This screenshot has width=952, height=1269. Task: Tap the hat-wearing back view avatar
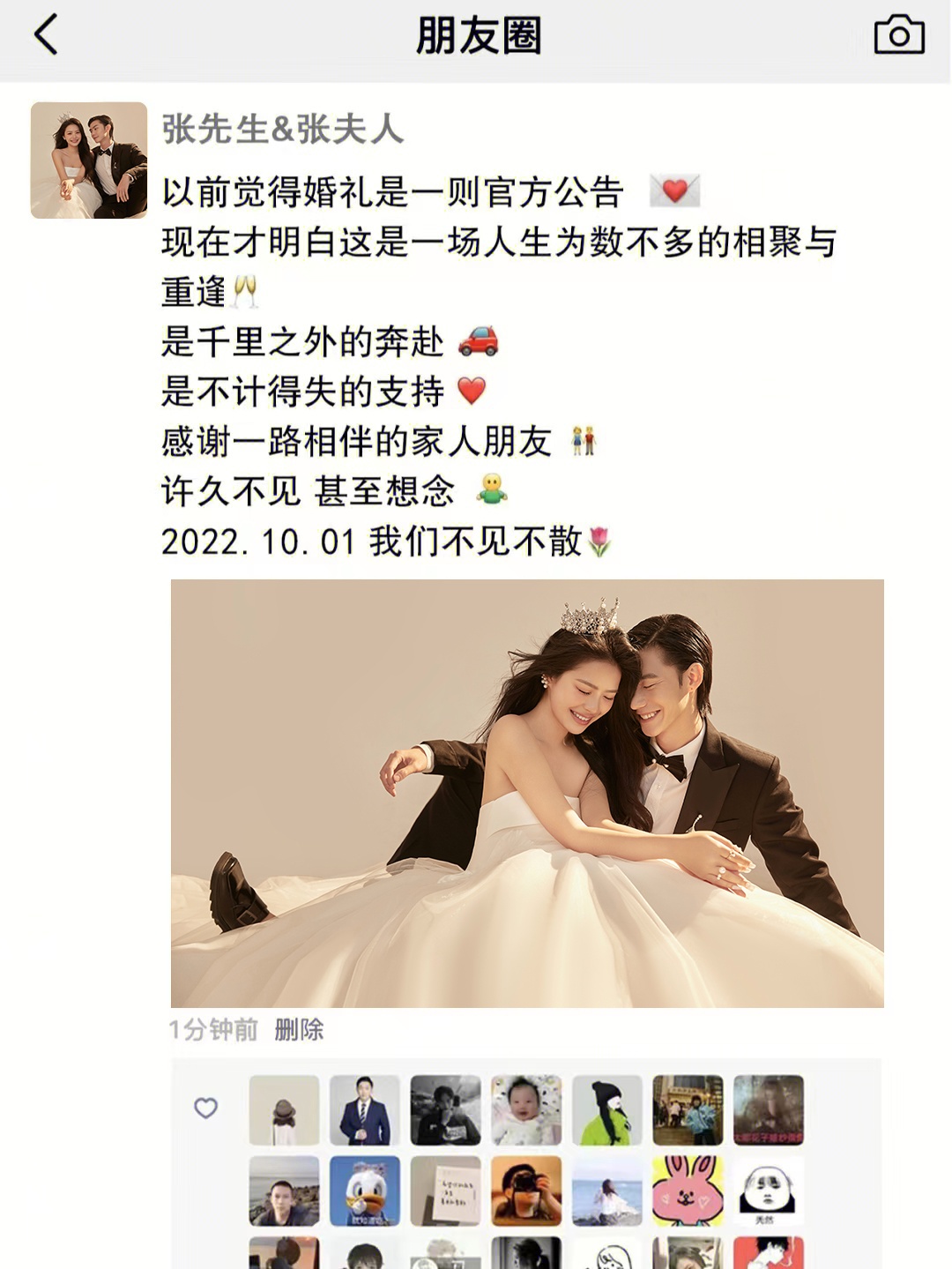[284, 1110]
